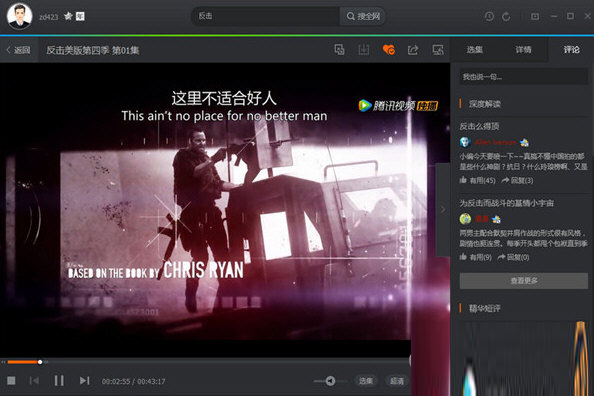Switch to the 选集 tab
Screen dimensions: 594x396
coord(474,50)
